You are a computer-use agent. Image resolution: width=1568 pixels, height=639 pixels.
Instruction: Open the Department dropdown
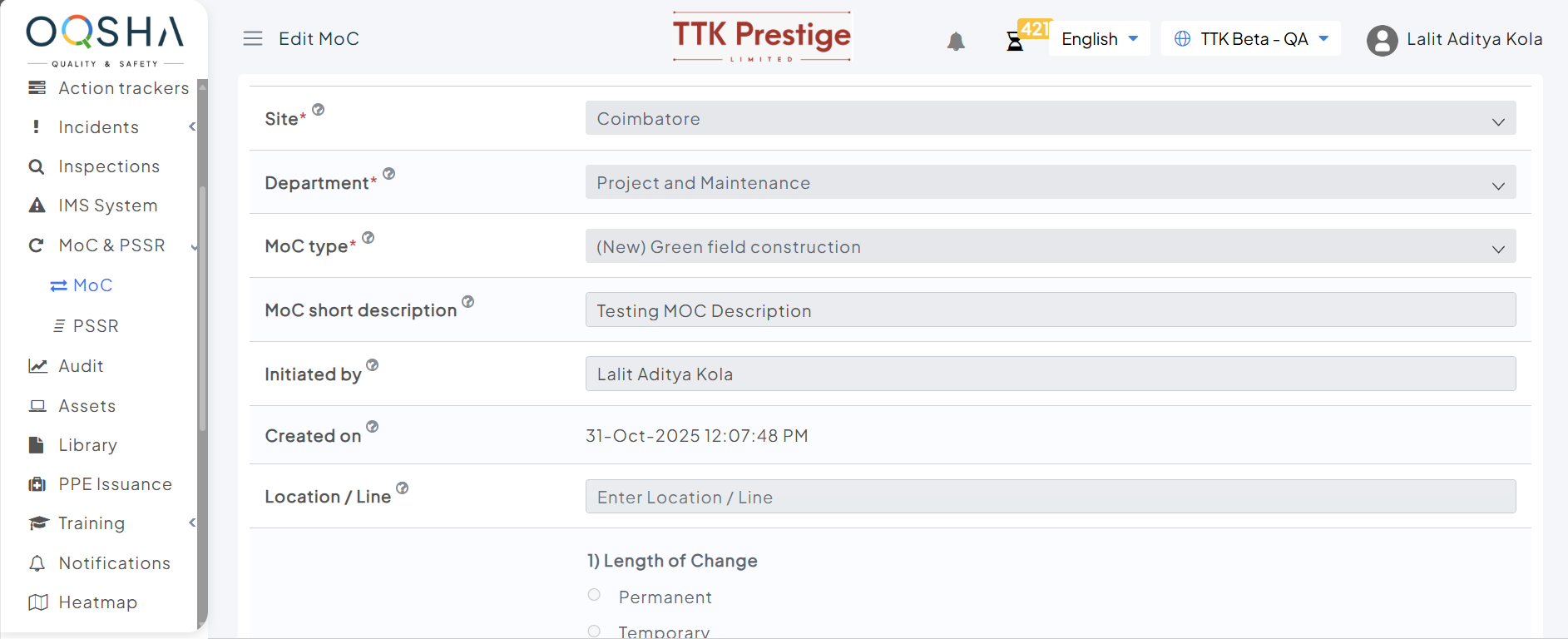point(1050,183)
